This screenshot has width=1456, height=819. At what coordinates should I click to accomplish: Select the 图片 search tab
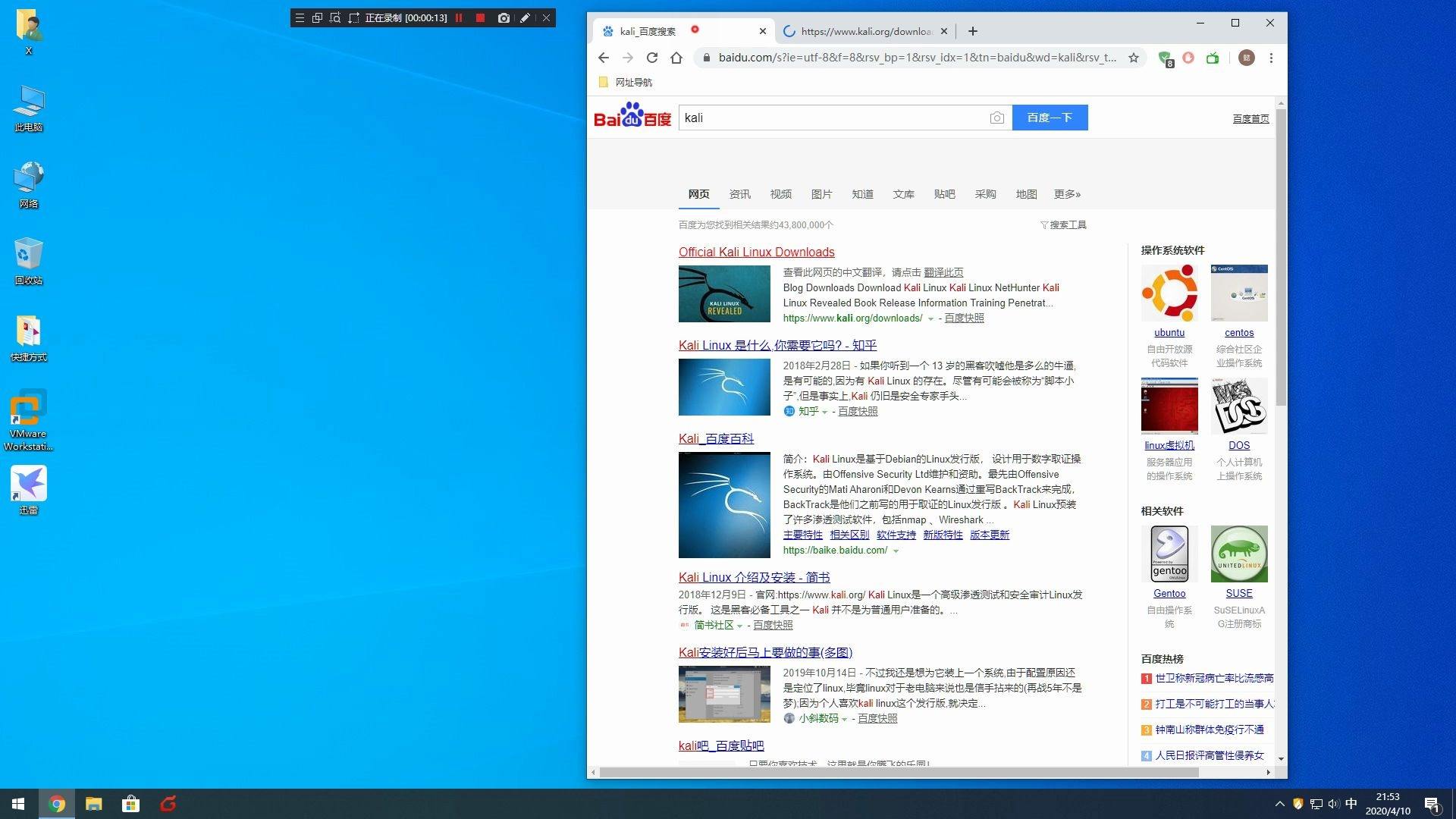point(821,194)
